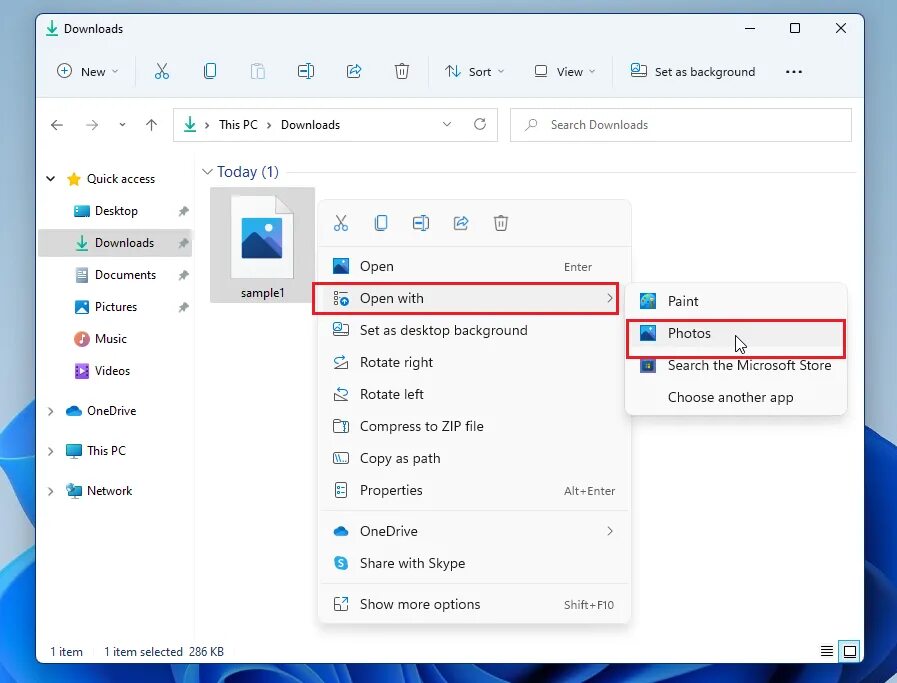Click the Rename icon in the main toolbar
Image resolution: width=897 pixels, height=683 pixels.
(x=305, y=72)
